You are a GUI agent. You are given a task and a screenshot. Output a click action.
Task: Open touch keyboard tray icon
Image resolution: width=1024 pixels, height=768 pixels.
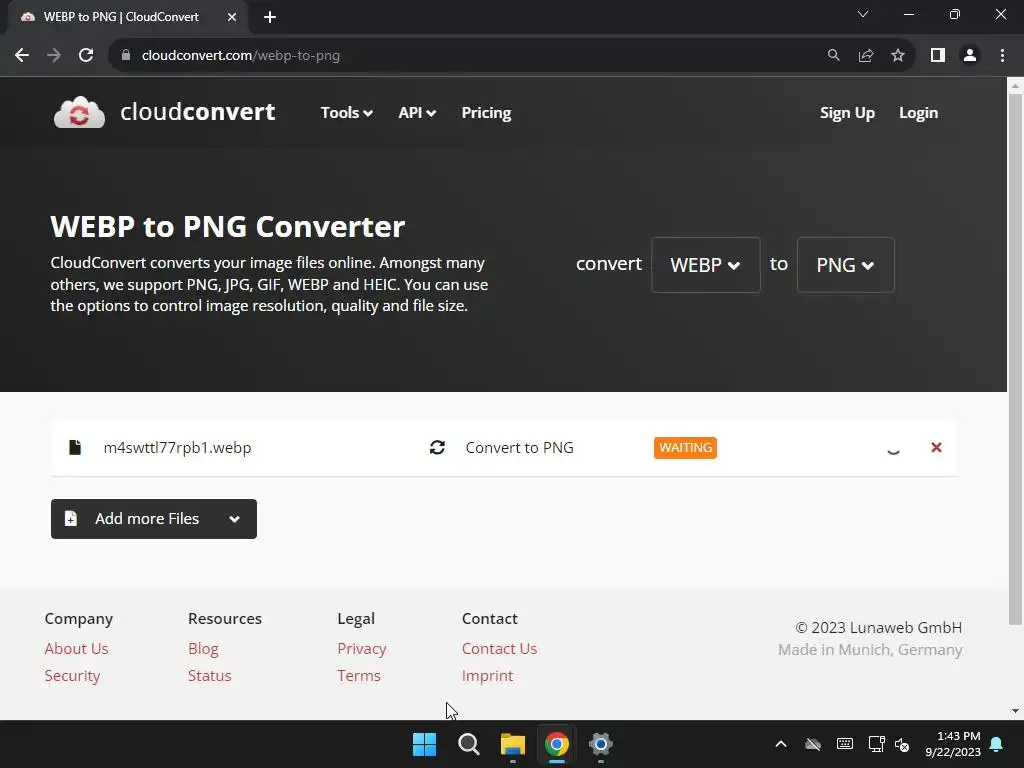844,744
